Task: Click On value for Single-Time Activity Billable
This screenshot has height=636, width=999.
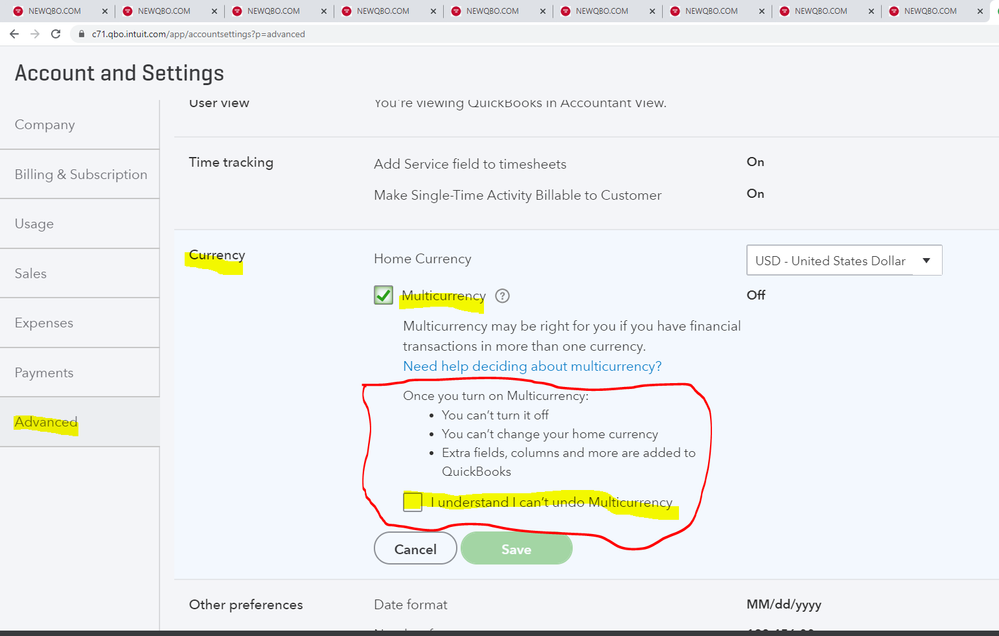Action: tap(755, 194)
